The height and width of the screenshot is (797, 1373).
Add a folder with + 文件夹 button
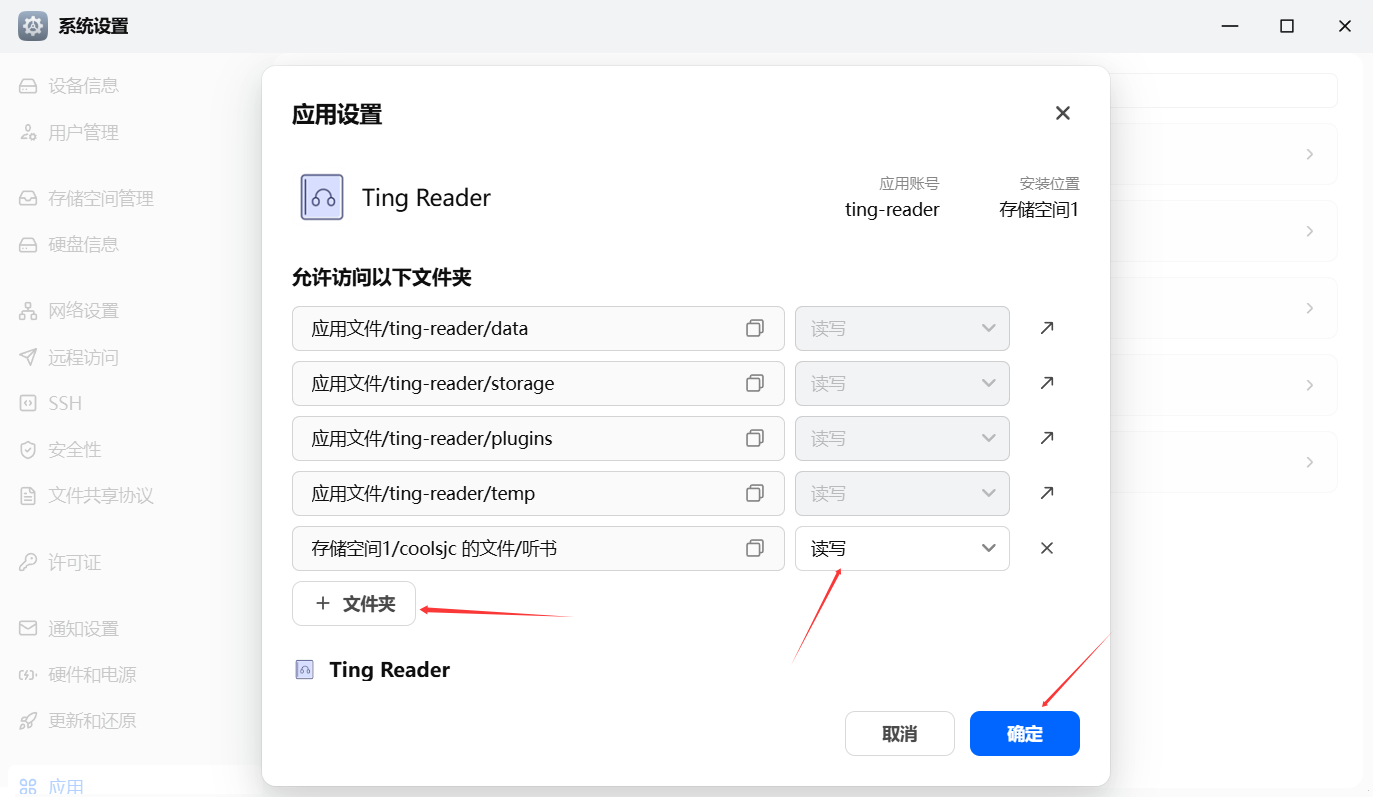coord(354,603)
